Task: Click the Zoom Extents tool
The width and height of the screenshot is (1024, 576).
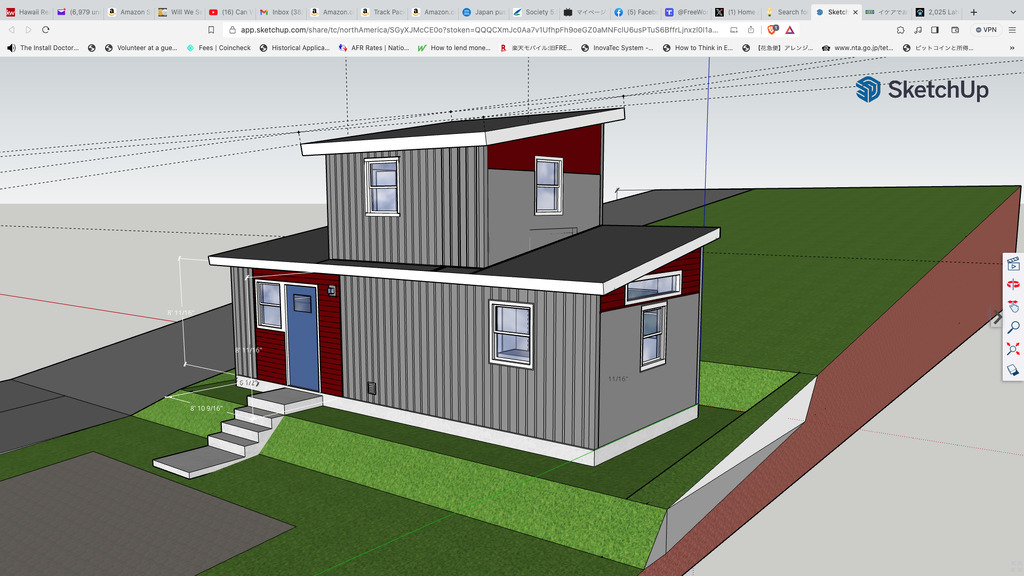Action: [x=1012, y=348]
